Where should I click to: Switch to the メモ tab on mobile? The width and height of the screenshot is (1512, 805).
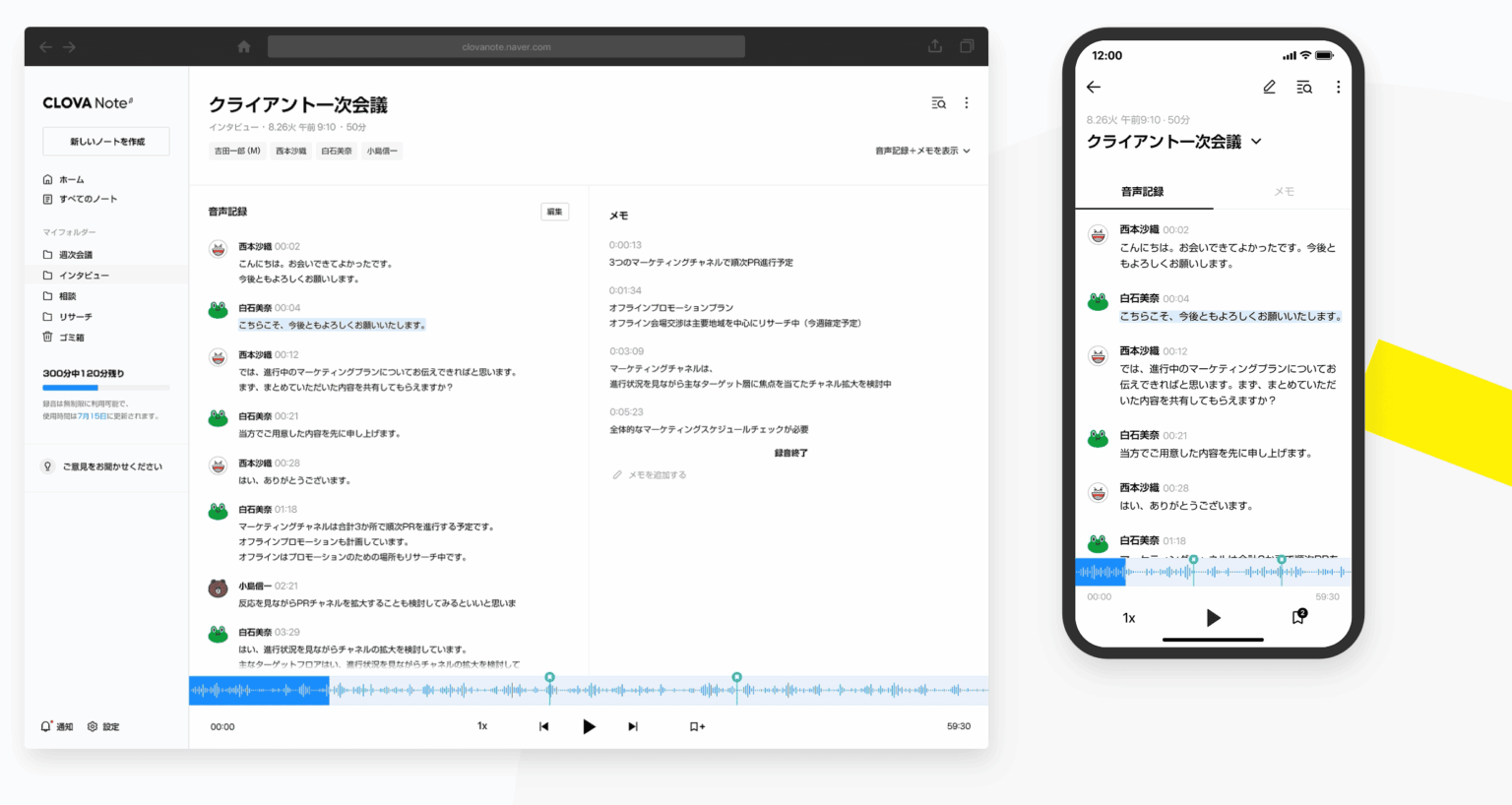[x=1283, y=191]
